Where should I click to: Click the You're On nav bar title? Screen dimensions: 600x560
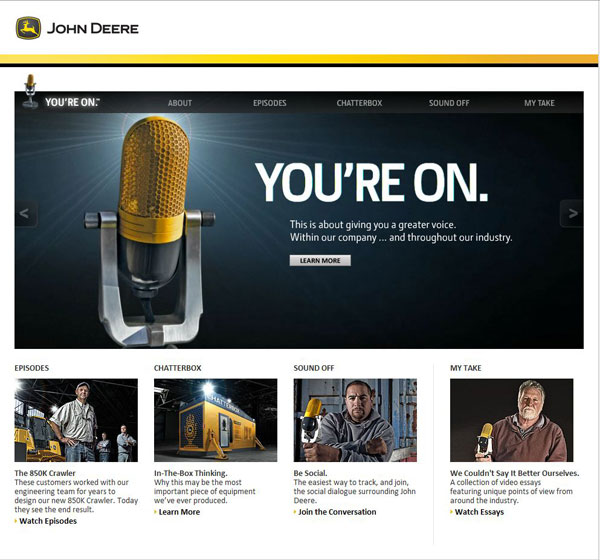tap(72, 102)
